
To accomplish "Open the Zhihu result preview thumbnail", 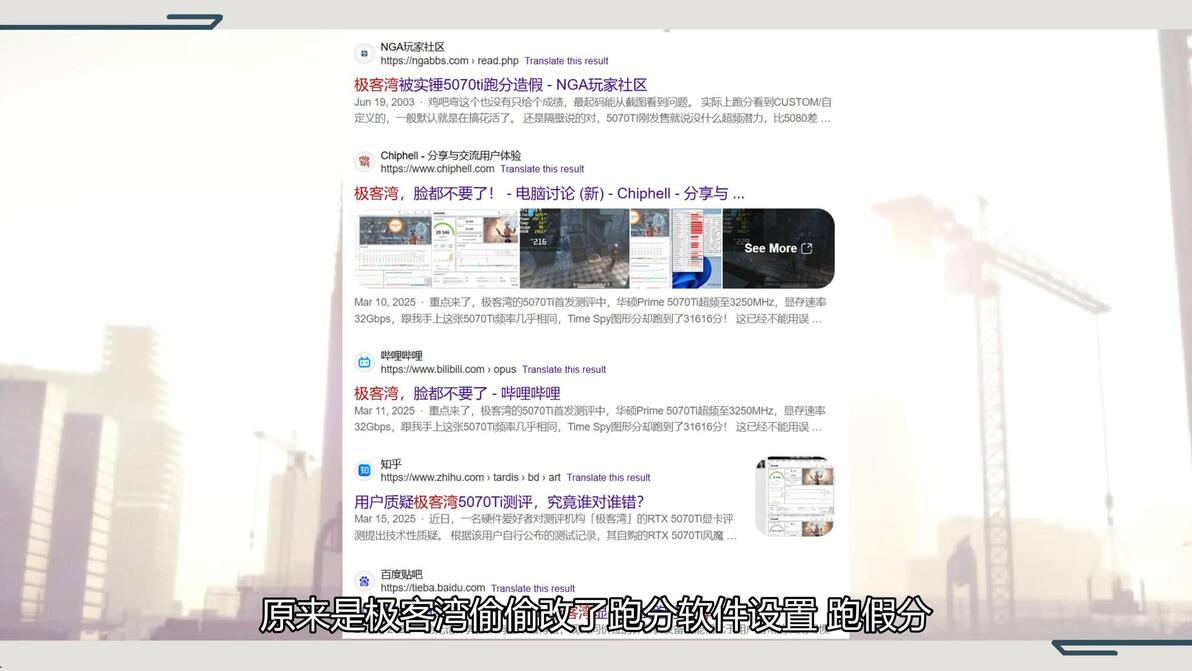I will point(794,496).
